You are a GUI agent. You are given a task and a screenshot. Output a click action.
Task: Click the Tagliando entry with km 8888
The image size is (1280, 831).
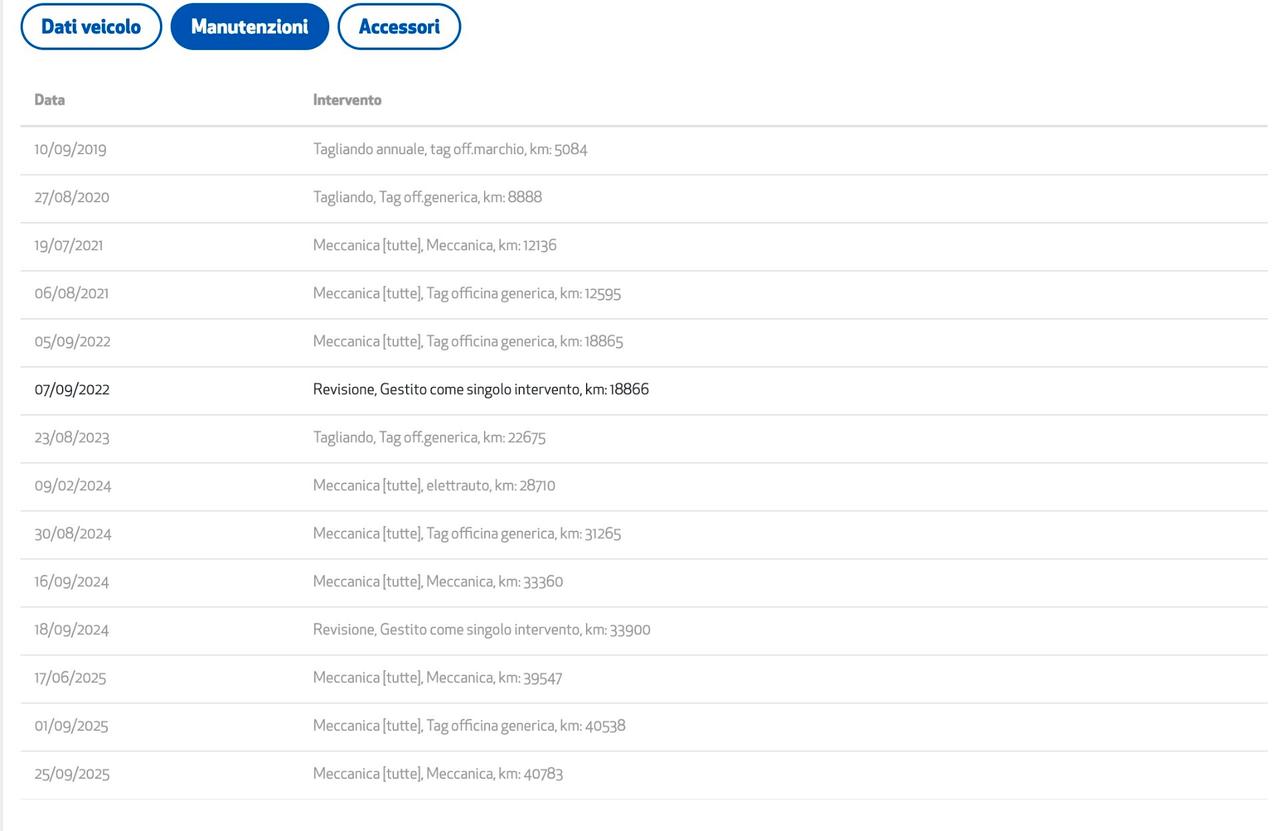pyautogui.click(x=427, y=198)
